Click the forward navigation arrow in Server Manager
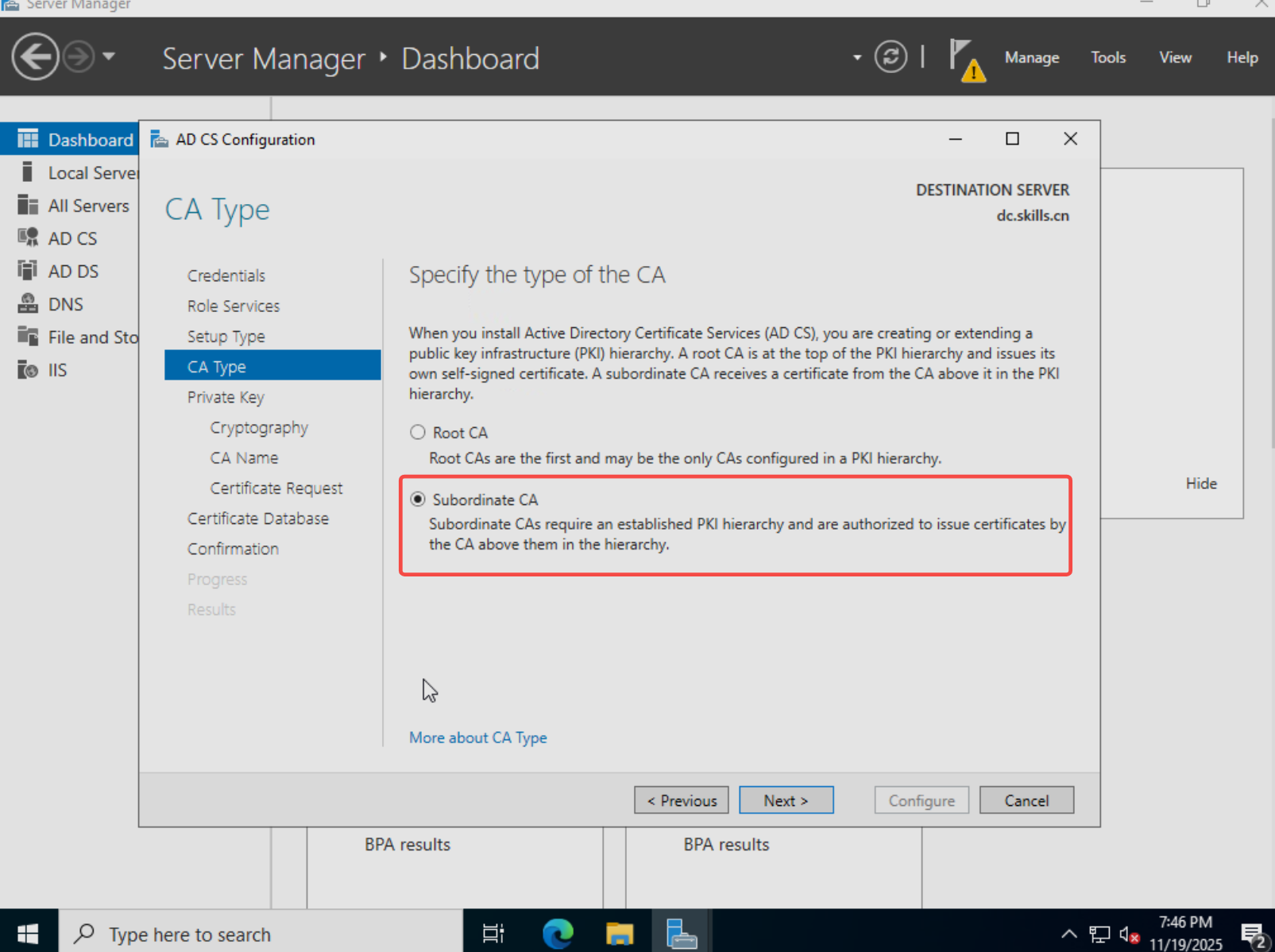 (x=79, y=57)
